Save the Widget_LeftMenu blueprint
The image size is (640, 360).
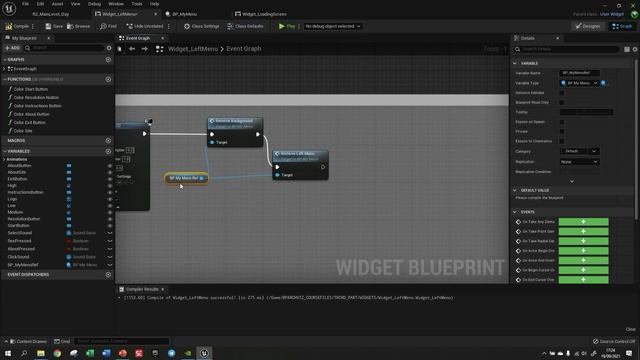54,26
